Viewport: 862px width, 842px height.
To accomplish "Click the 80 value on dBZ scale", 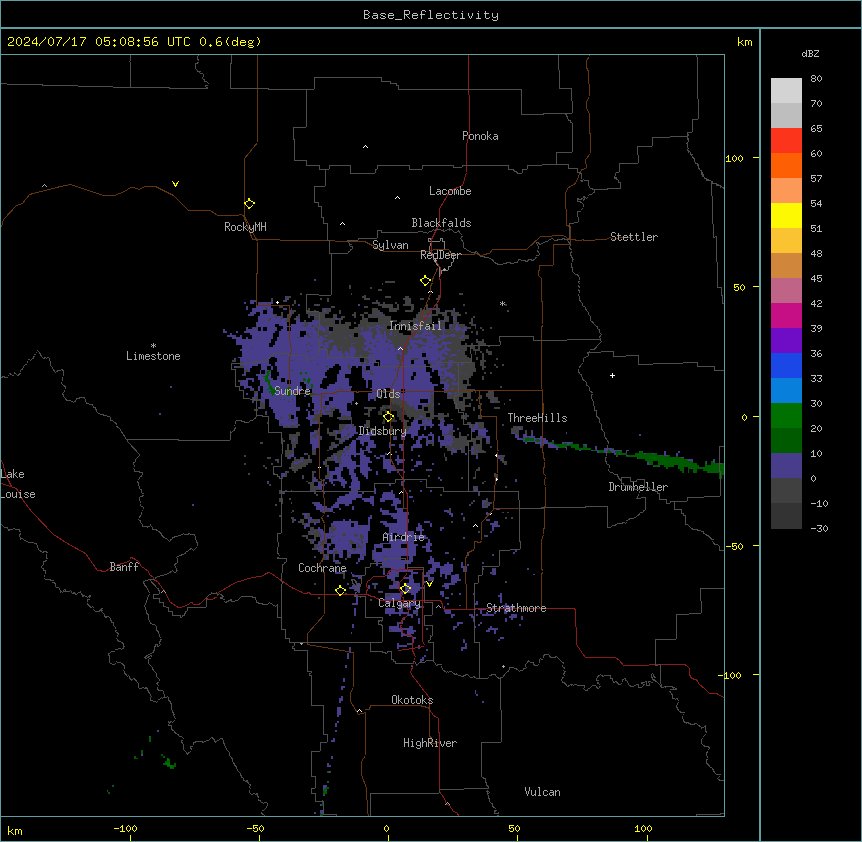I will [816, 79].
